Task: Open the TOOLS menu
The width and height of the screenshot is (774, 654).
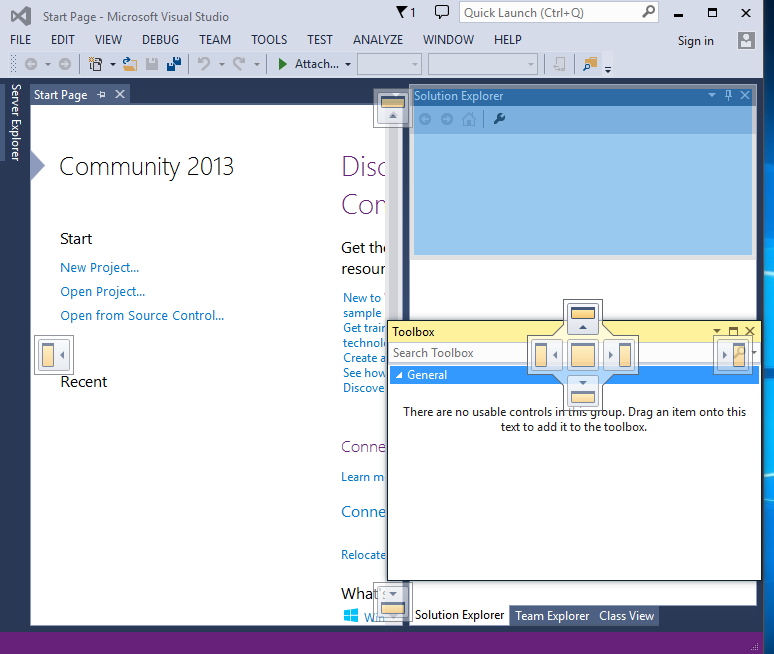Action: point(269,39)
